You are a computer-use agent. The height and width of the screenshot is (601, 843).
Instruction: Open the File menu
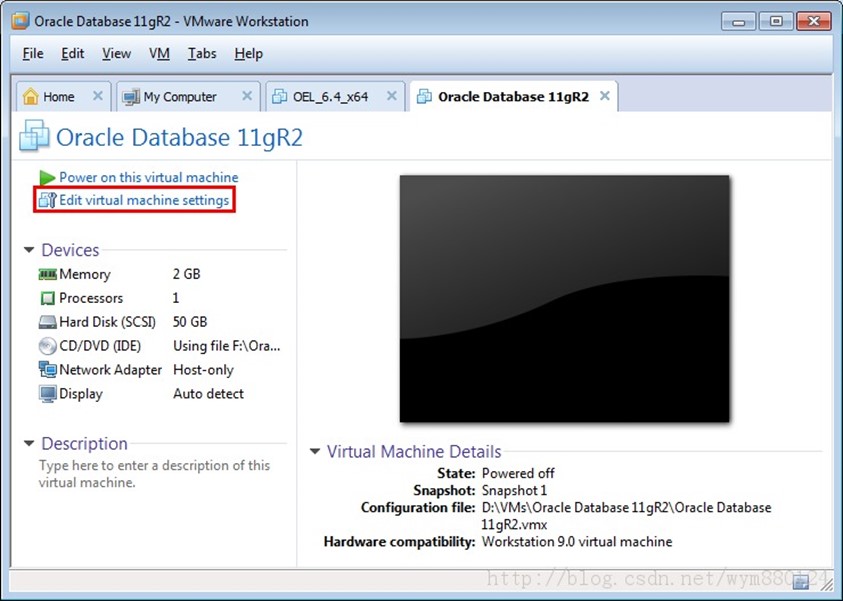pyautogui.click(x=33, y=54)
